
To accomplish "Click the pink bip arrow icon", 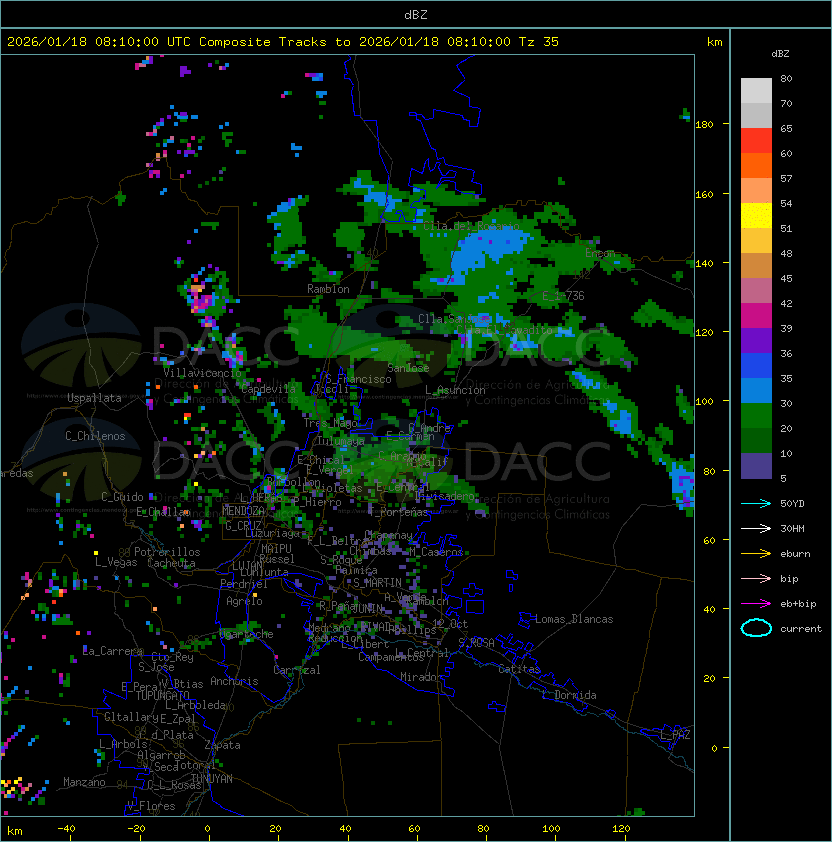I will (756, 578).
